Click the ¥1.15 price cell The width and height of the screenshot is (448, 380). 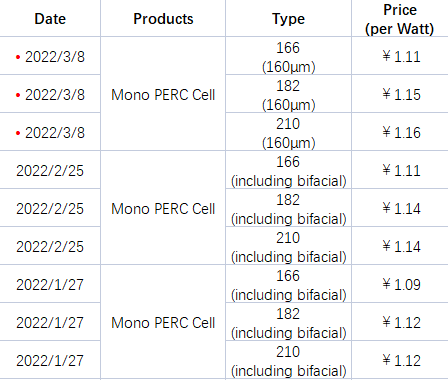point(400,94)
